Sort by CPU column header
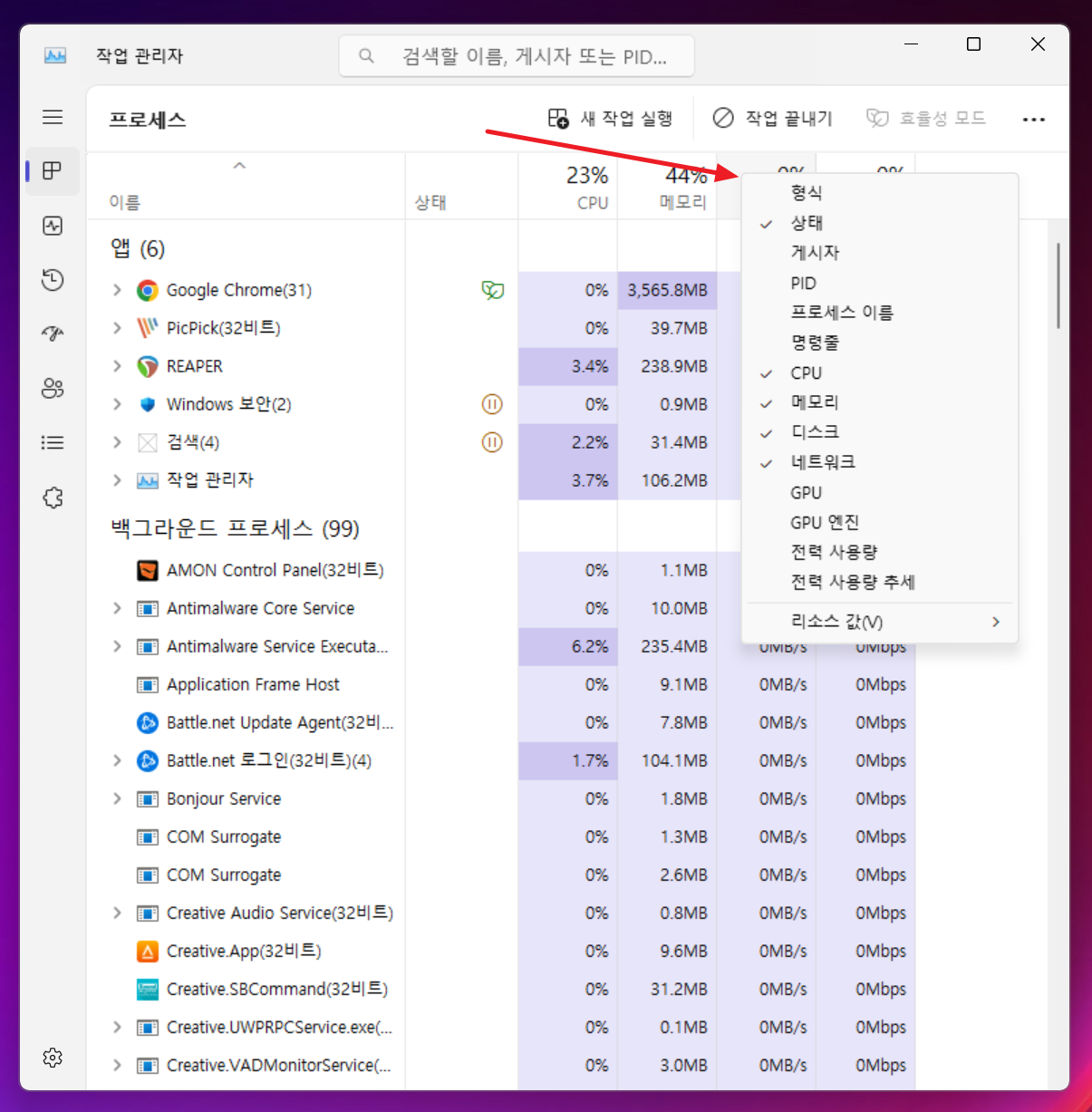Image resolution: width=1092 pixels, height=1112 pixels. pyautogui.click(x=568, y=187)
